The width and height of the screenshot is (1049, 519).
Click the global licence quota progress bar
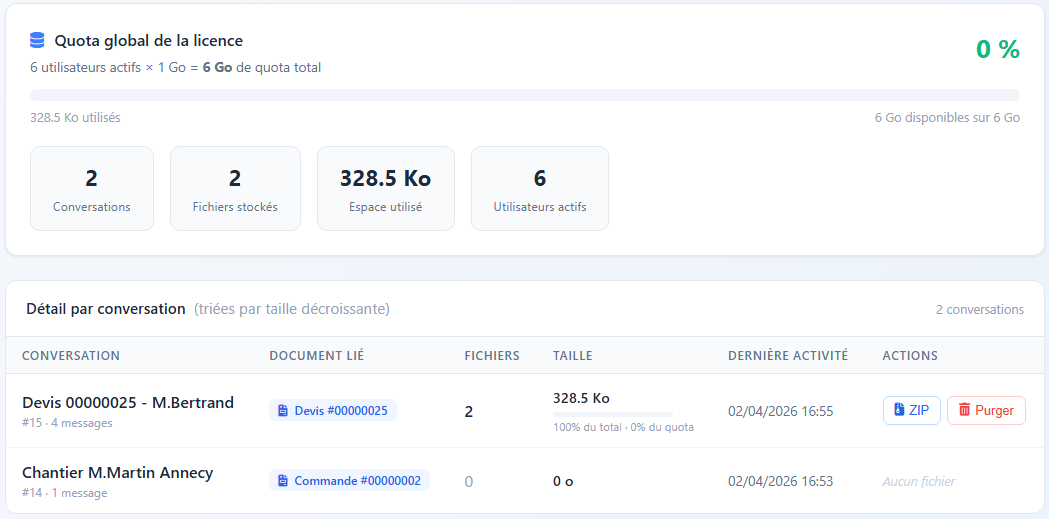524,95
